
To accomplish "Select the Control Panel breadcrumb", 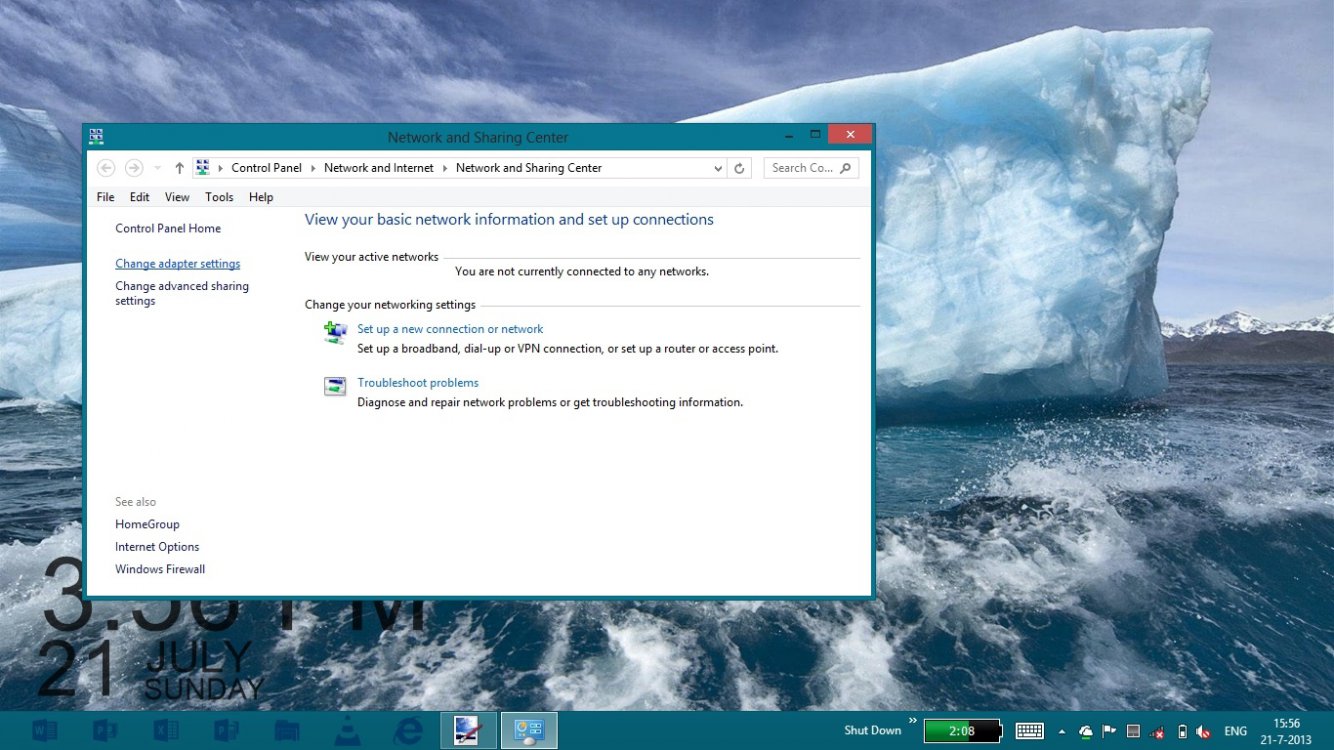I will (x=267, y=168).
